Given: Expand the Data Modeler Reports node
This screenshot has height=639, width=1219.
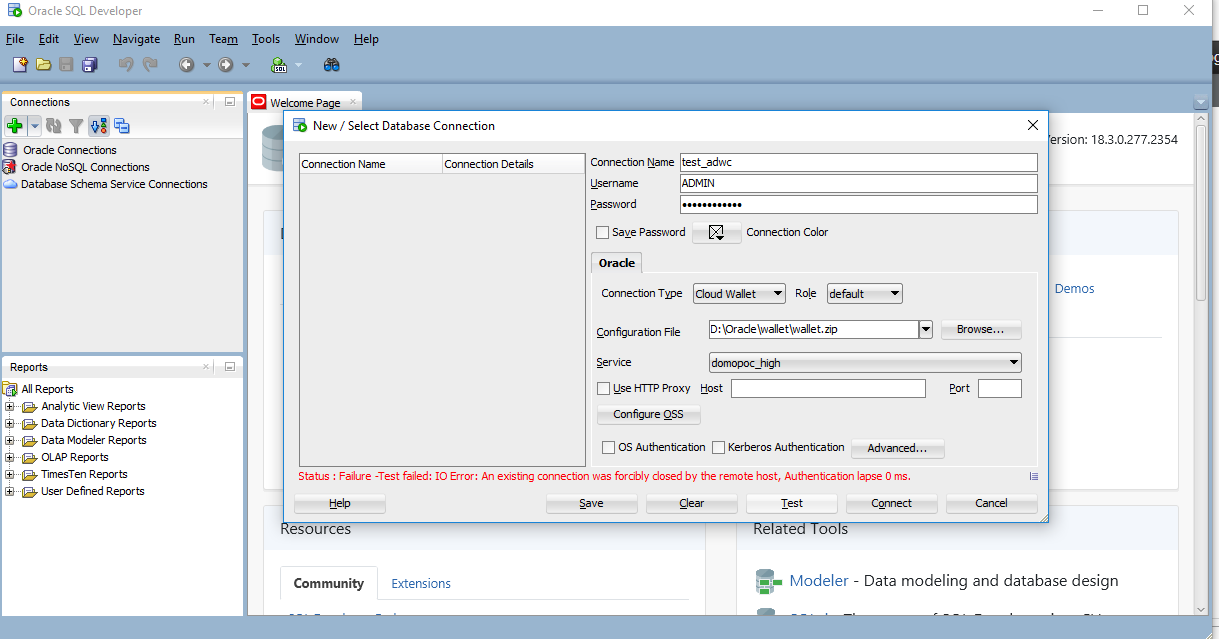Looking at the screenshot, I should point(10,441).
